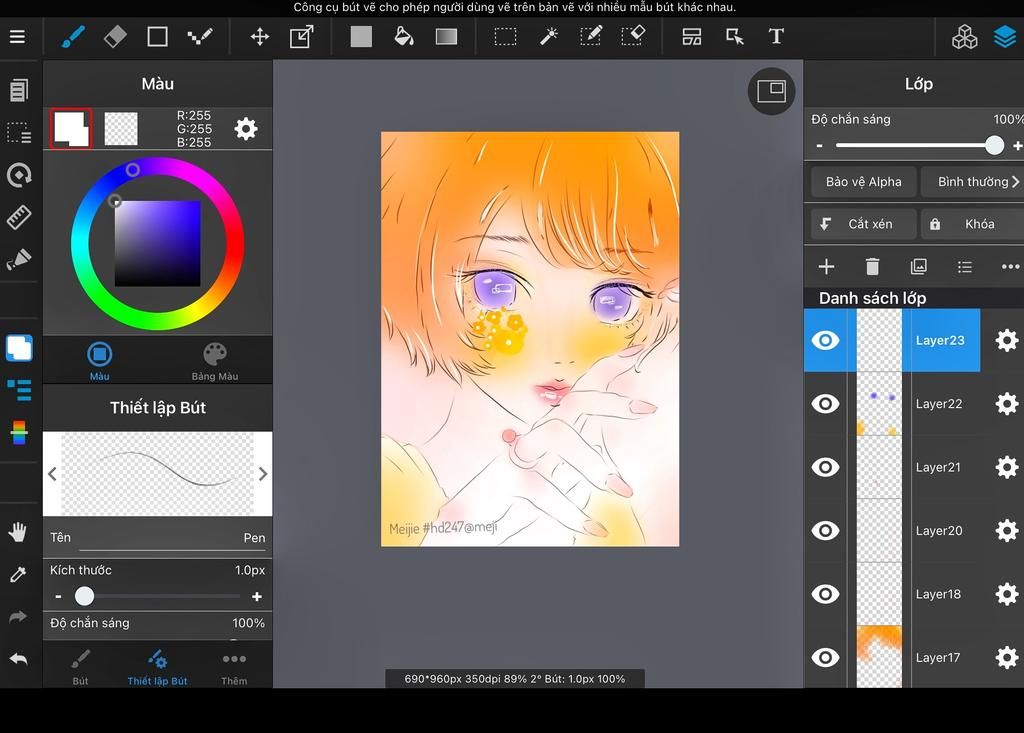Toggle Cắt xén clipping option

[x=862, y=224]
